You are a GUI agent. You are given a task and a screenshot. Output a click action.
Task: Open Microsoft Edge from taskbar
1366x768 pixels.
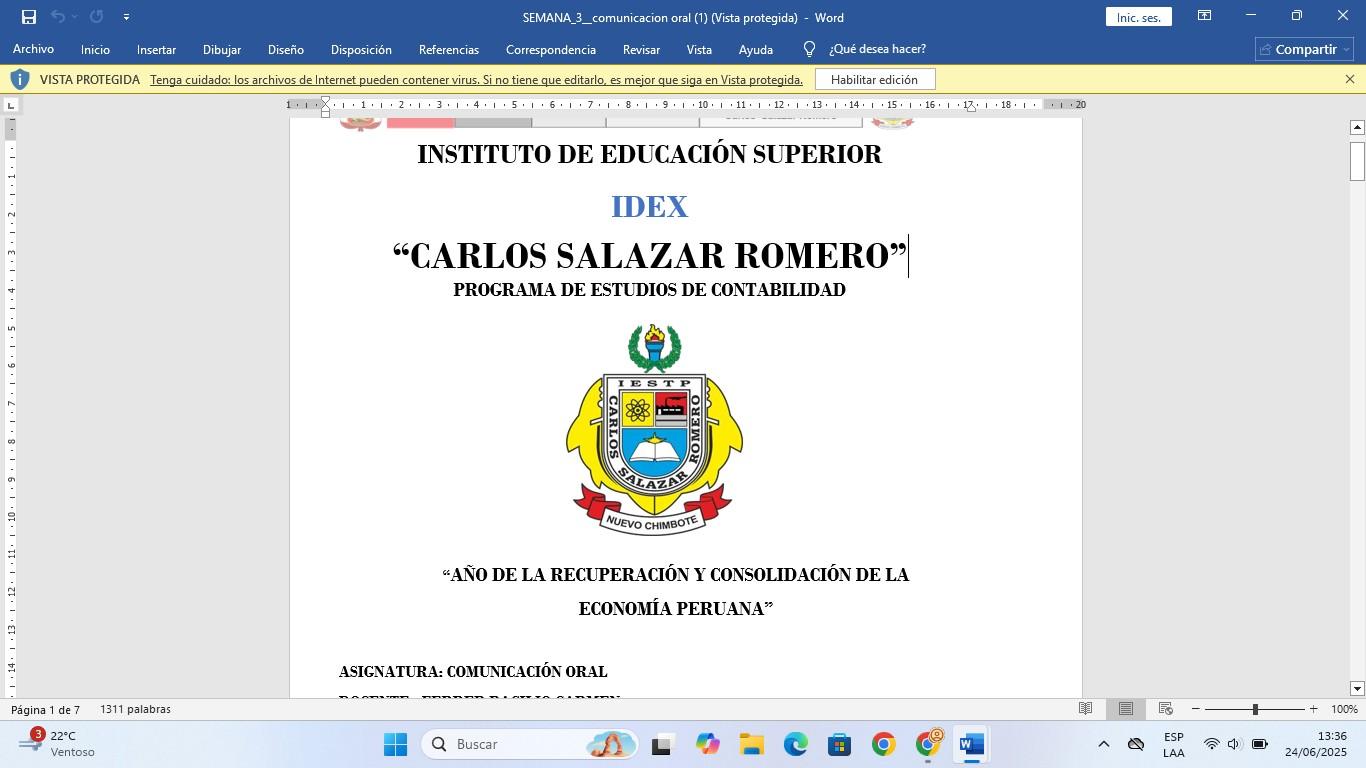pyautogui.click(x=796, y=745)
